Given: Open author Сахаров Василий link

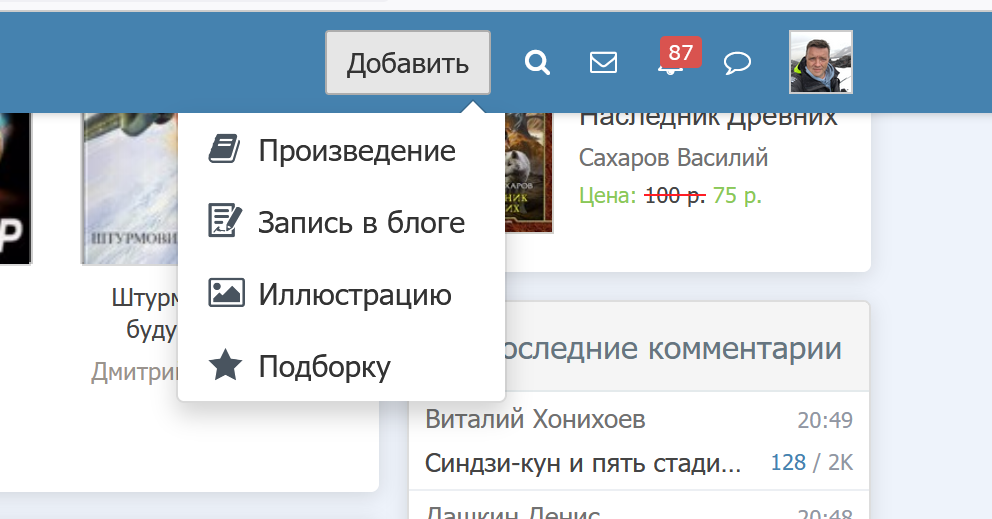Looking at the screenshot, I should point(673,158).
